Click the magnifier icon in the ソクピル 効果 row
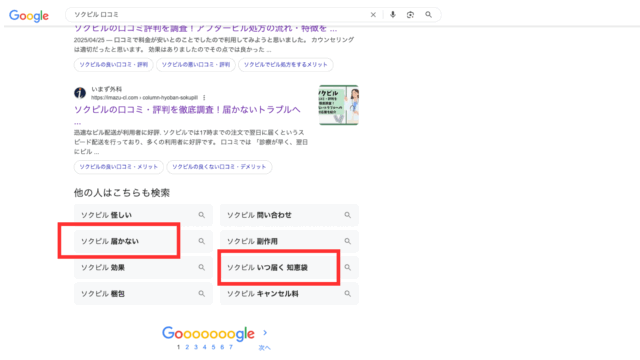 pos(202,267)
